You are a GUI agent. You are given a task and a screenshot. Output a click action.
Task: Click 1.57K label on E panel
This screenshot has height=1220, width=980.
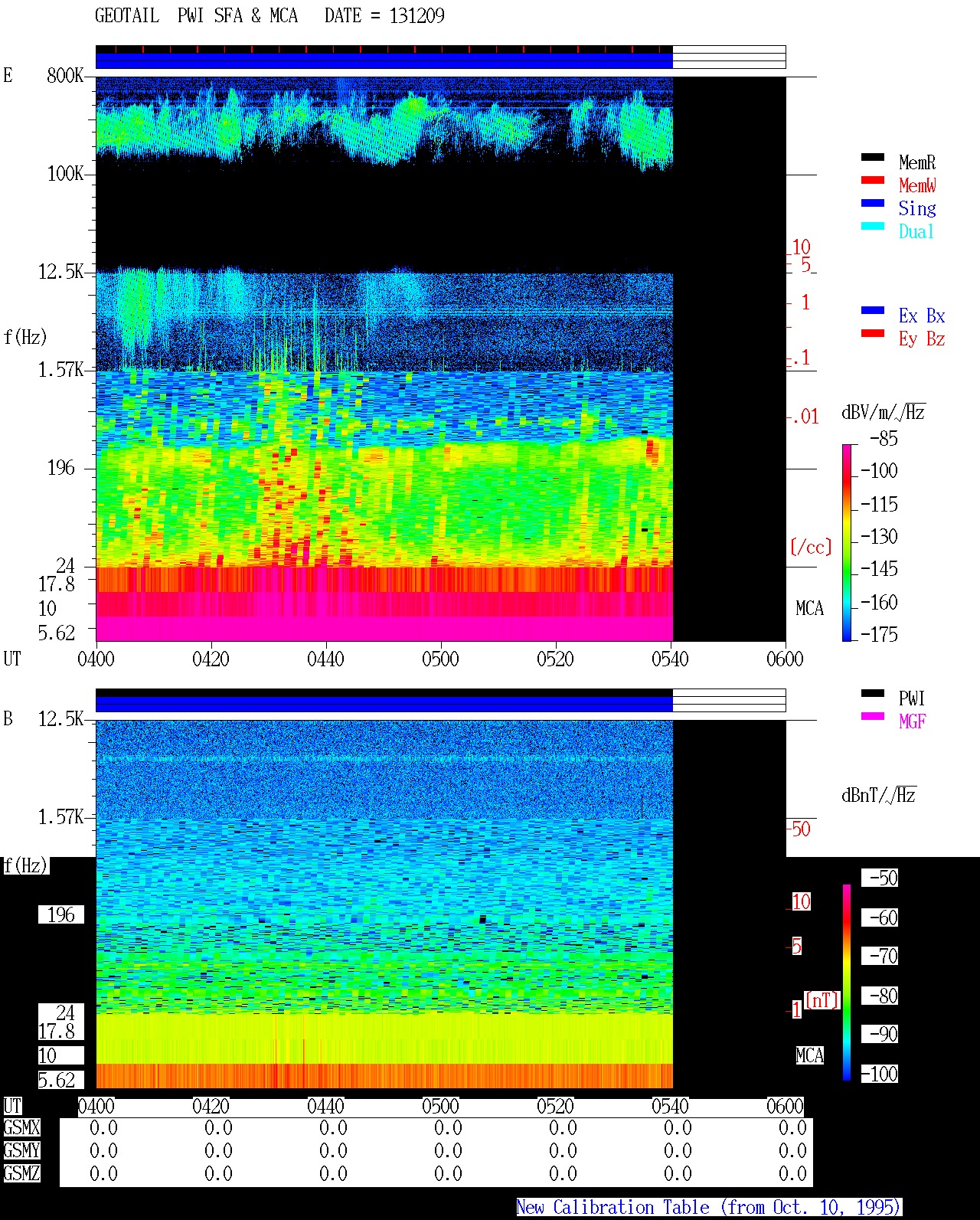click(x=60, y=369)
